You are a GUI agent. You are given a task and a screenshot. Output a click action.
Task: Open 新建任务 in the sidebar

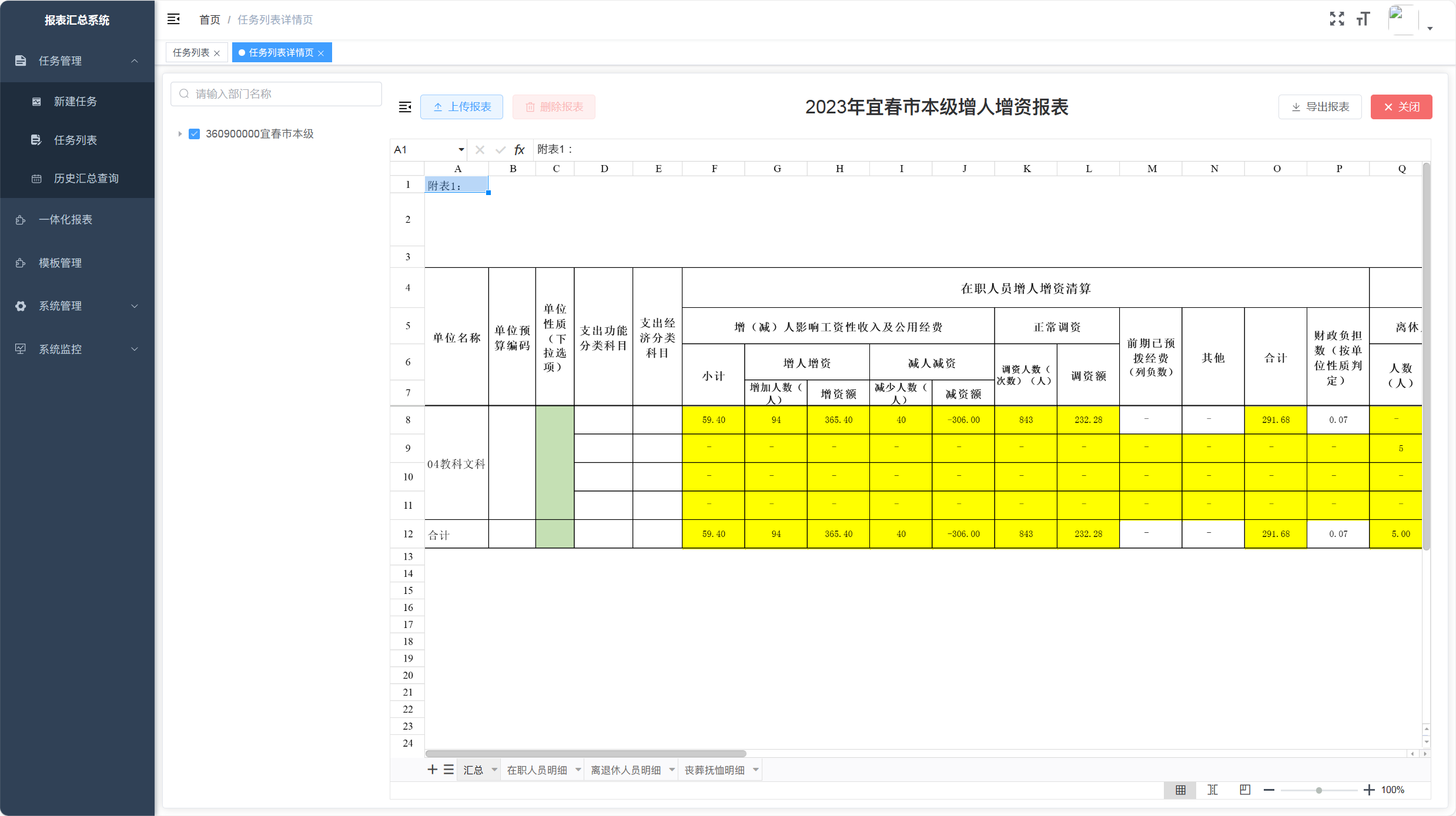tap(77, 102)
